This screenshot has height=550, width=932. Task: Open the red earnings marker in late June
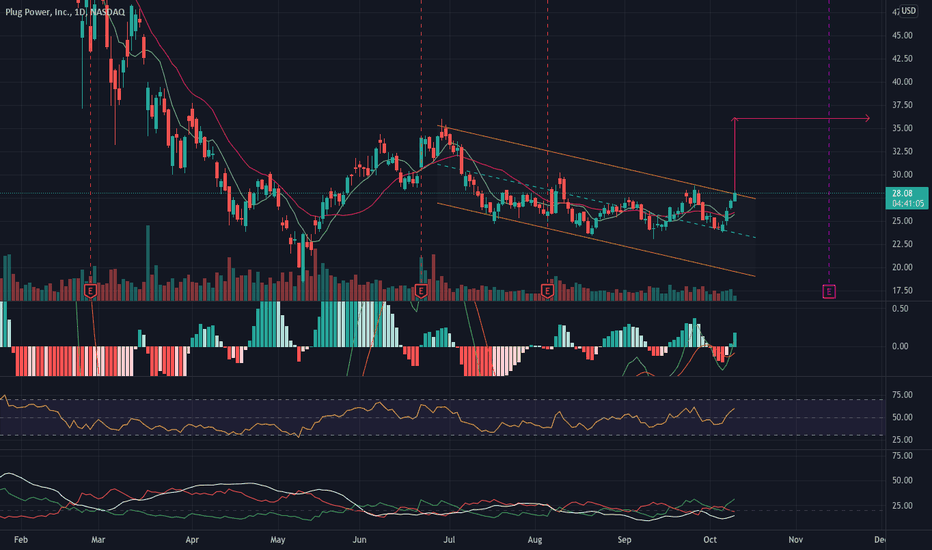pyautogui.click(x=421, y=291)
